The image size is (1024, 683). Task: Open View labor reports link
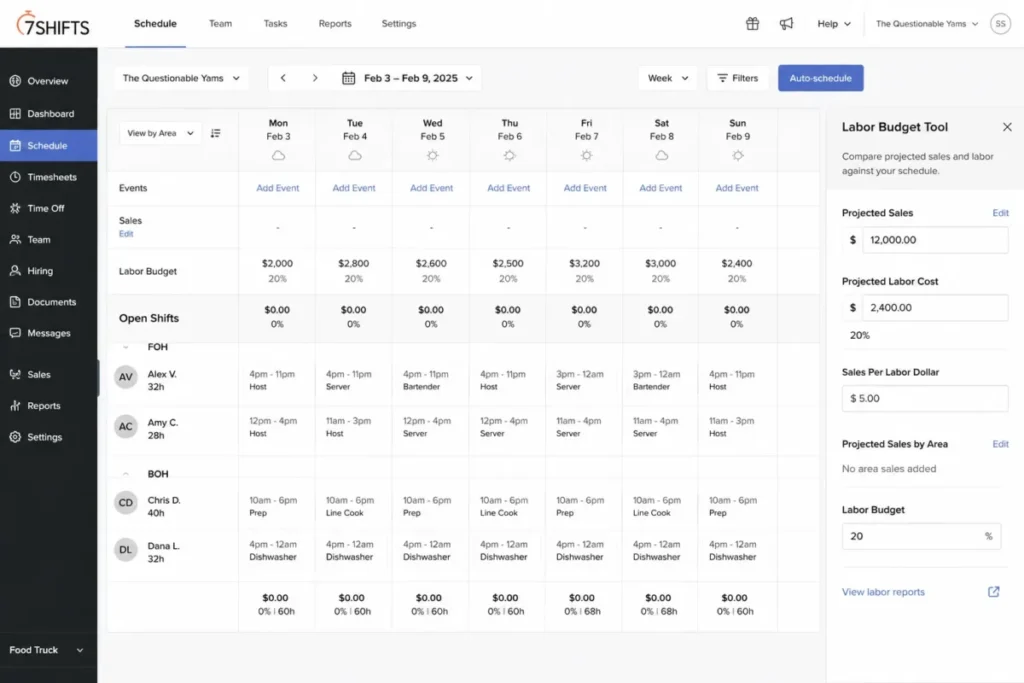[x=883, y=592]
